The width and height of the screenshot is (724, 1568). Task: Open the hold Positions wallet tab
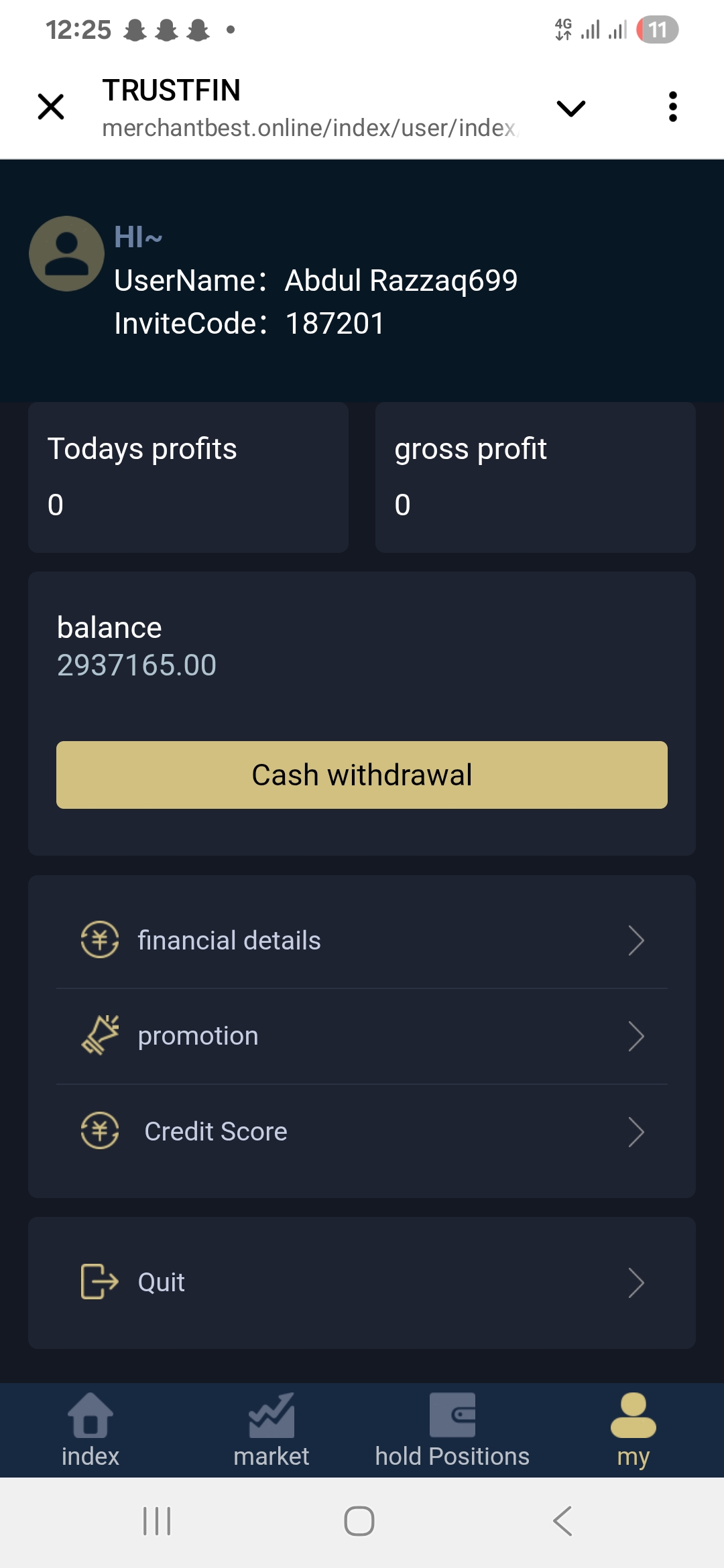[452, 1429]
